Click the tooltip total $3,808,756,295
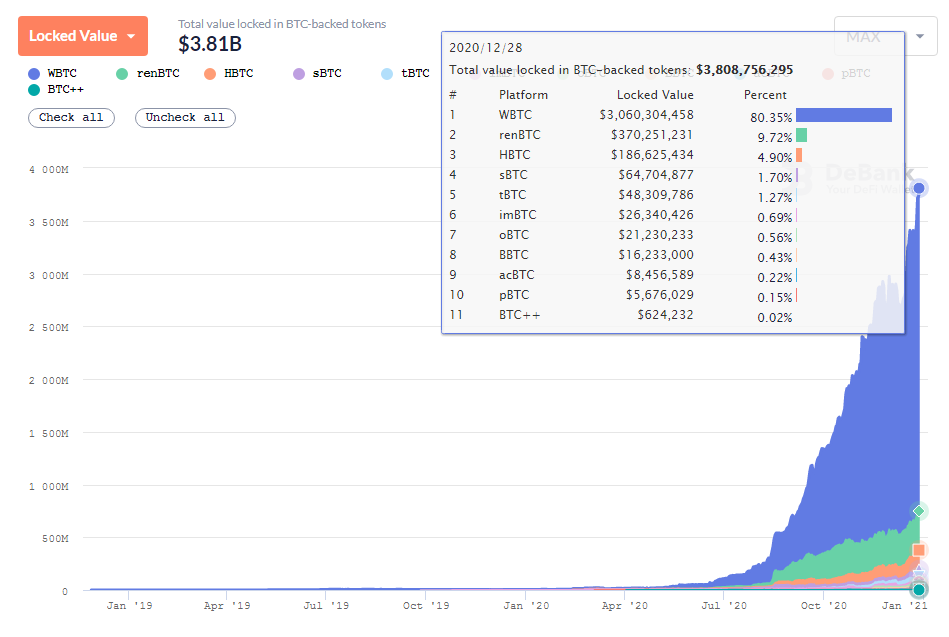The width and height of the screenshot is (949, 637). pyautogui.click(x=744, y=70)
